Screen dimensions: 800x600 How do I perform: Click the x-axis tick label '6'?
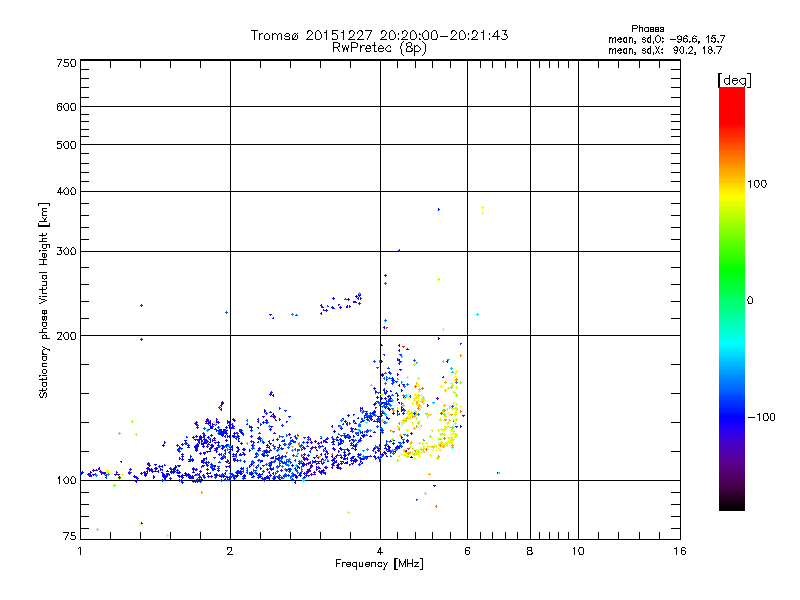(467, 551)
